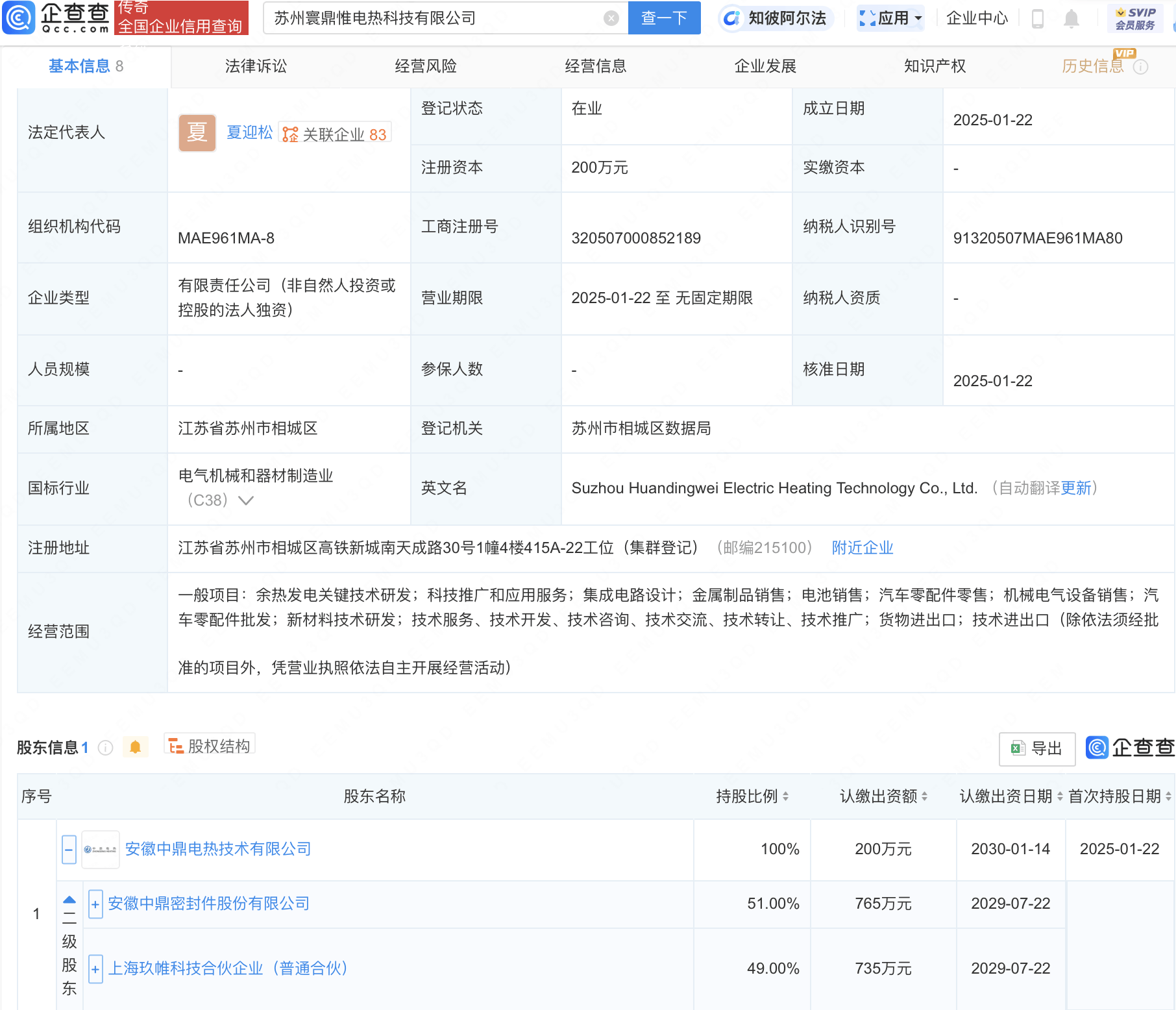Expand 安徽中鼎密封件股份有限公司 with plus

(x=95, y=904)
